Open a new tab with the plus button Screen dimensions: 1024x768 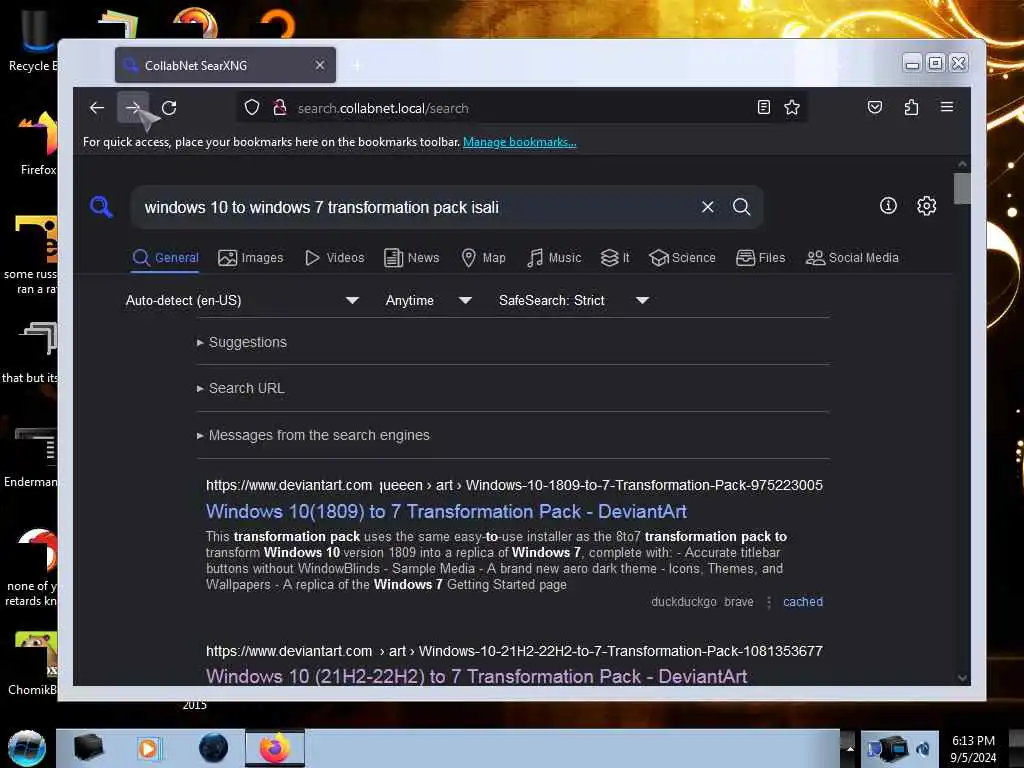356,65
